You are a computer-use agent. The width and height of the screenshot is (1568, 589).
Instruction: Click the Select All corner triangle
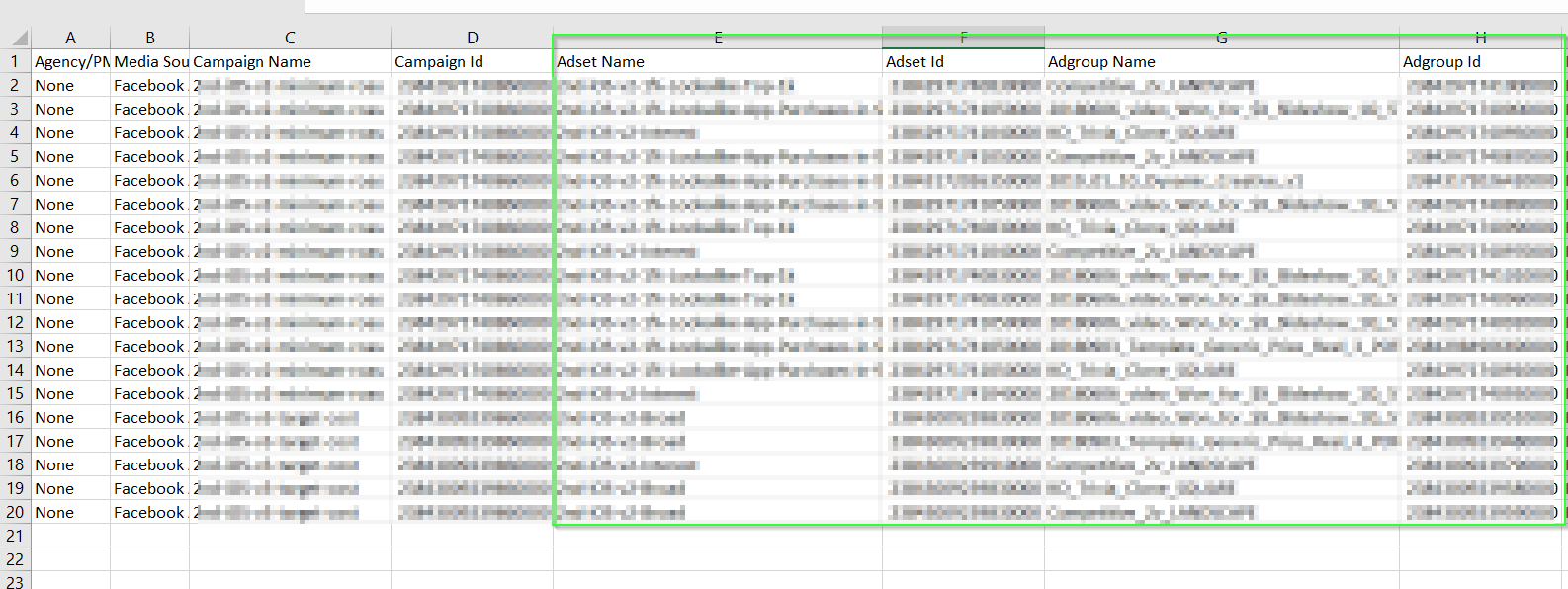click(18, 39)
